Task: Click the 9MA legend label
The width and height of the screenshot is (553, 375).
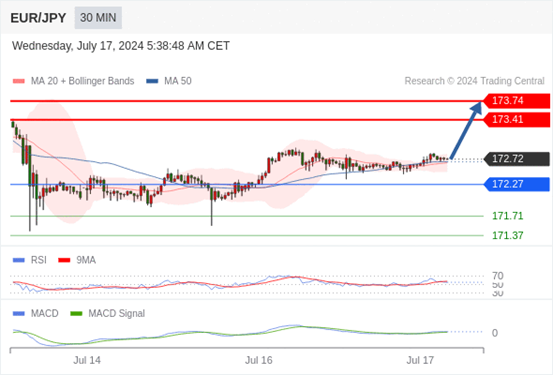Action: pos(86,260)
